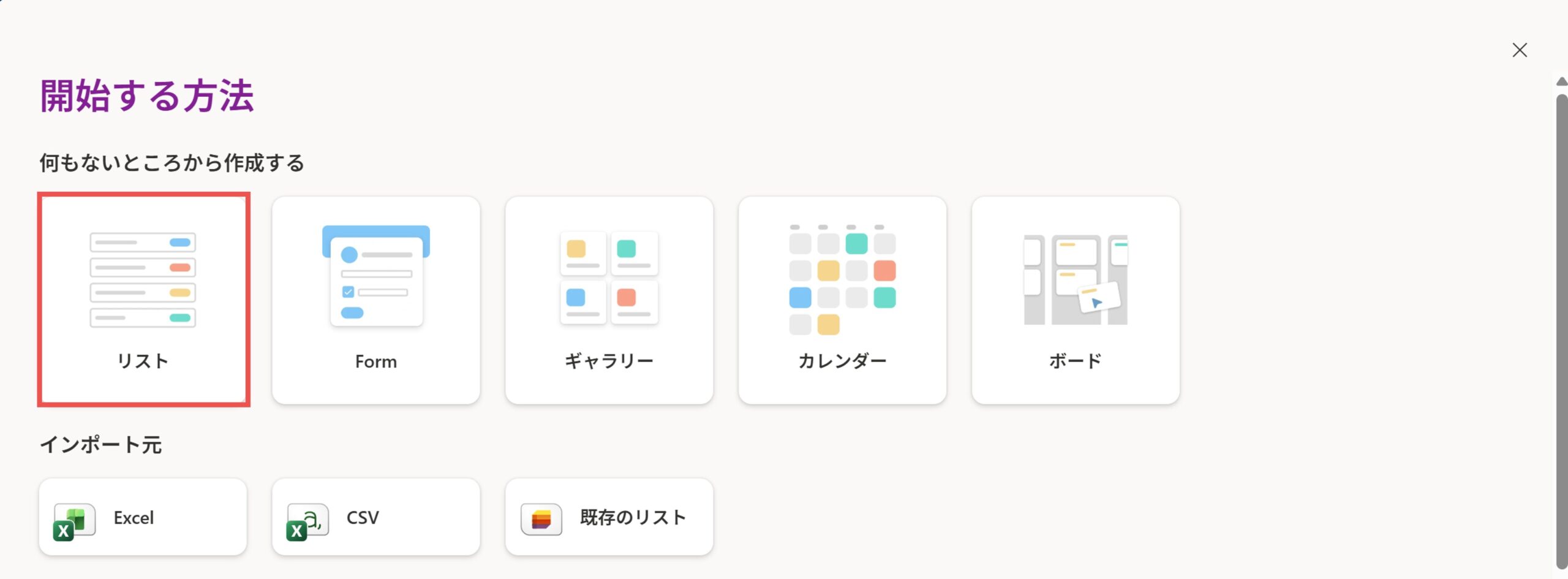1568x579 pixels.
Task: Click the Excel import icon
Action: point(74,521)
